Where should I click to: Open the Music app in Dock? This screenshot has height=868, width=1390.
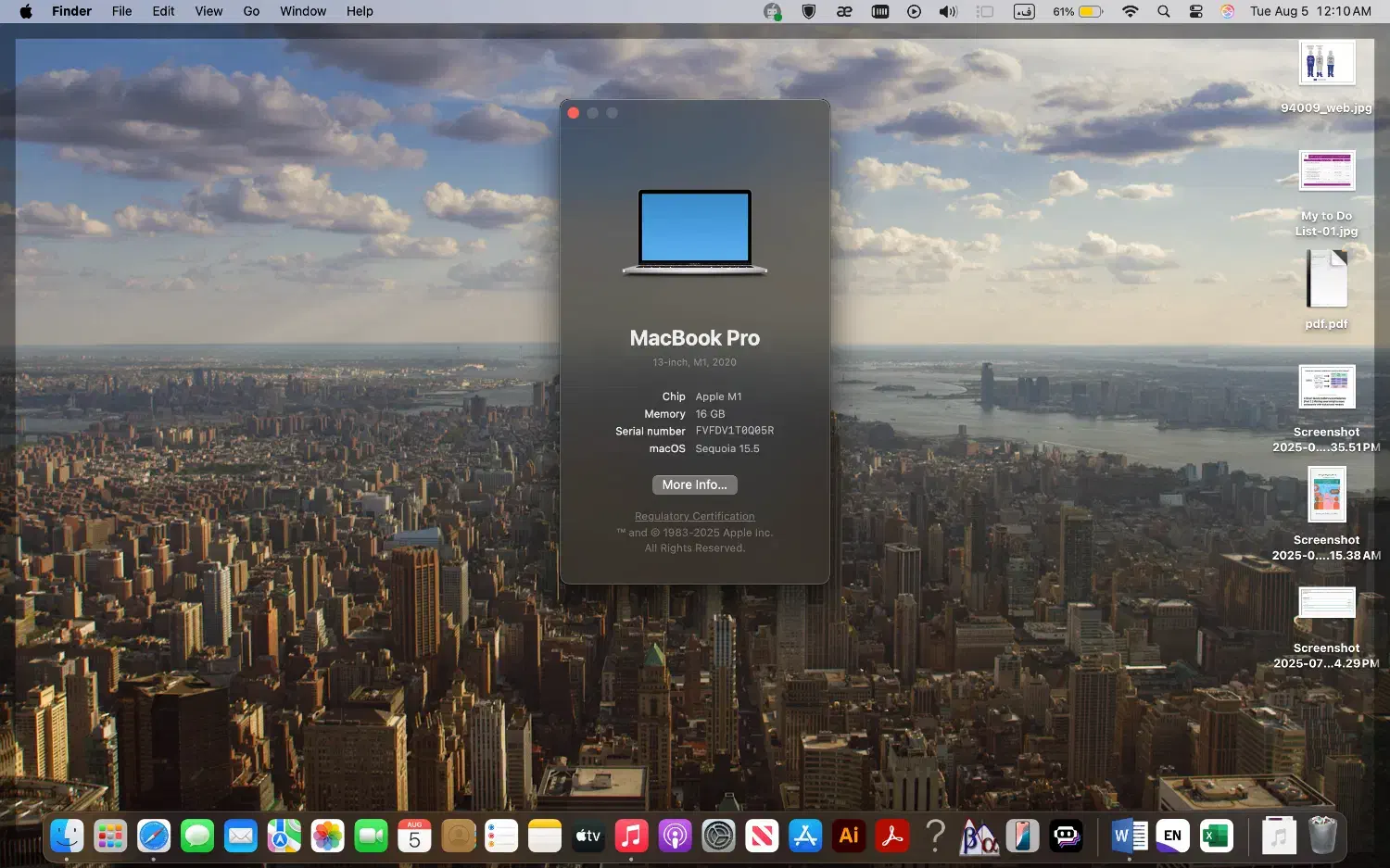tap(631, 837)
